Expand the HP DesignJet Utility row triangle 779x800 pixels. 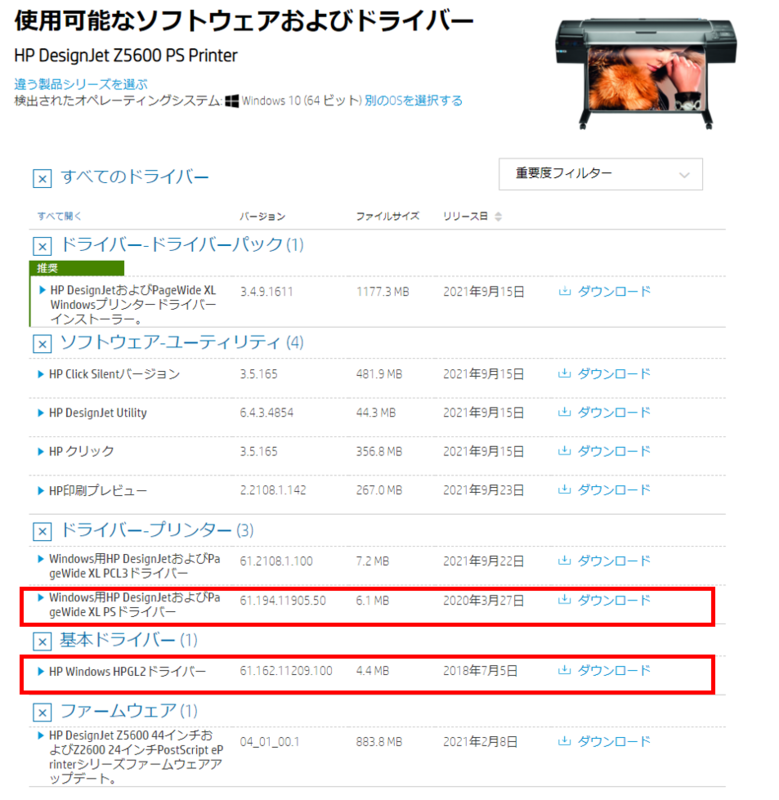41,413
